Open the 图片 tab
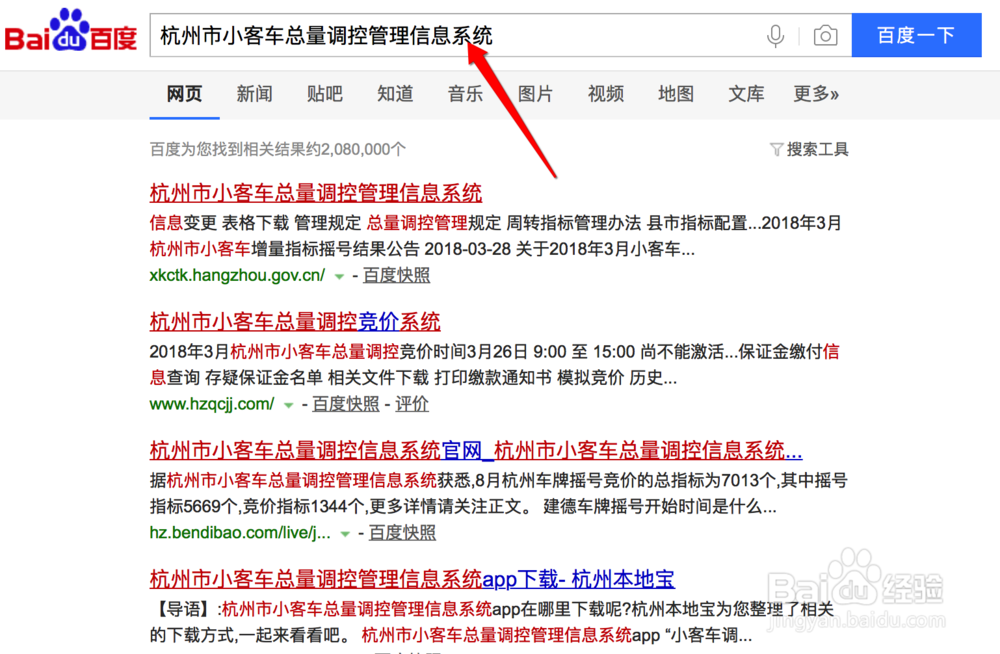 pyautogui.click(x=535, y=94)
